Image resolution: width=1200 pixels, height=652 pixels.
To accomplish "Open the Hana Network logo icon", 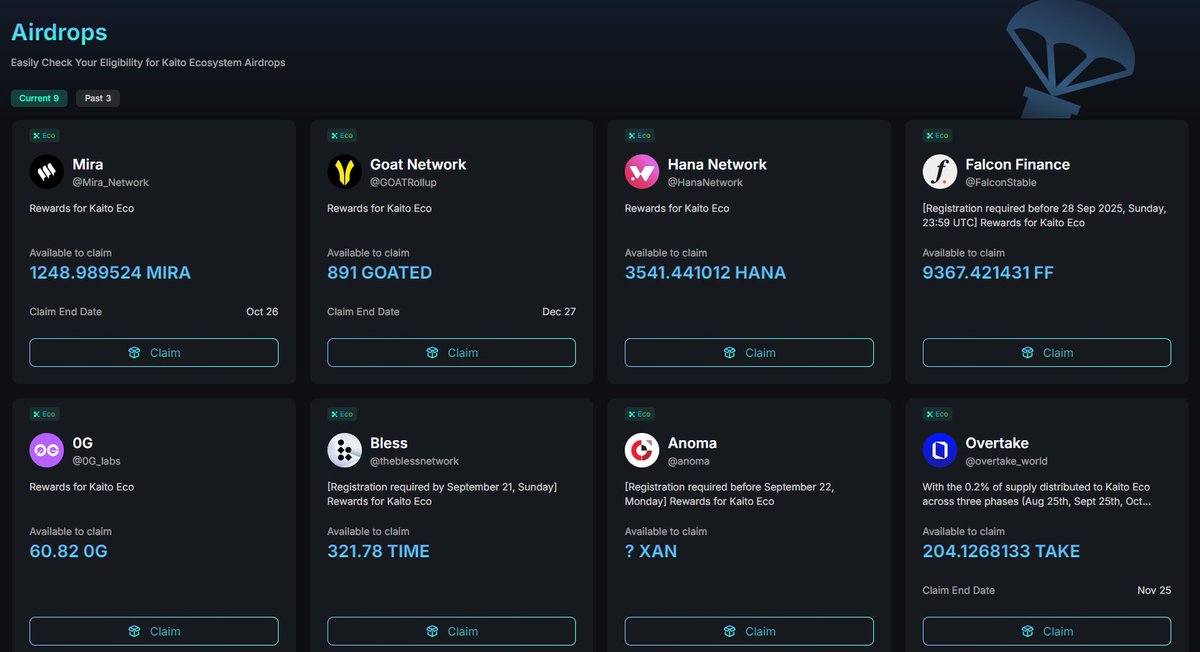I will (642, 172).
